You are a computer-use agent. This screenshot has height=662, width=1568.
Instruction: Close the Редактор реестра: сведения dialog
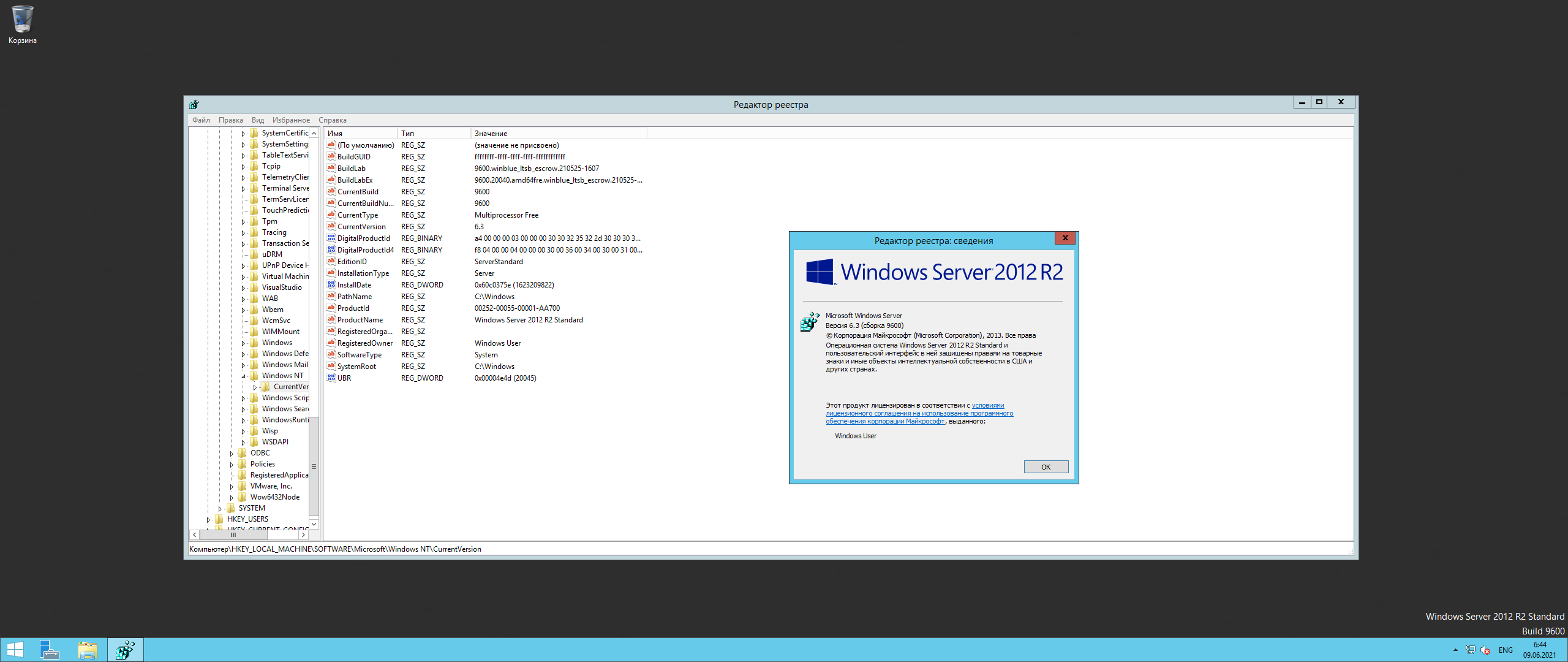pyautogui.click(x=1065, y=238)
